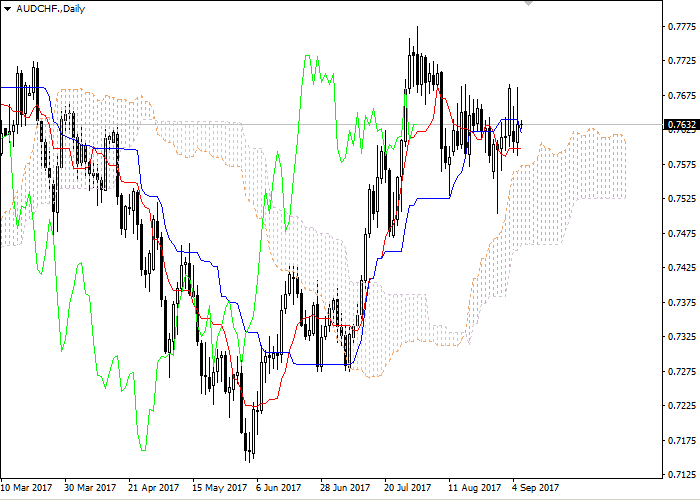Click the 0.7275 price level label
The image size is (700, 500).
(682, 371)
